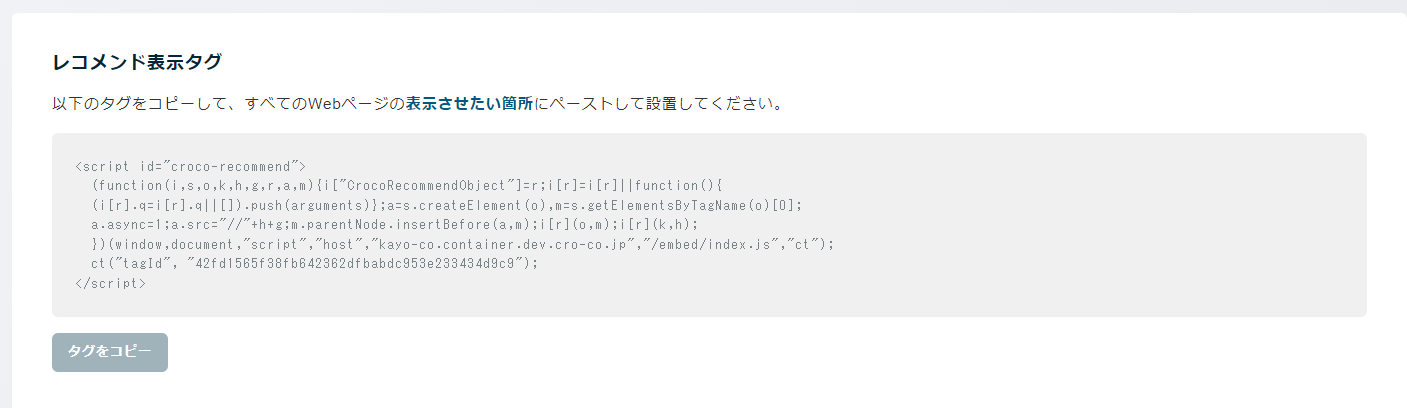Click the closing </script> tag line

[x=110, y=283]
